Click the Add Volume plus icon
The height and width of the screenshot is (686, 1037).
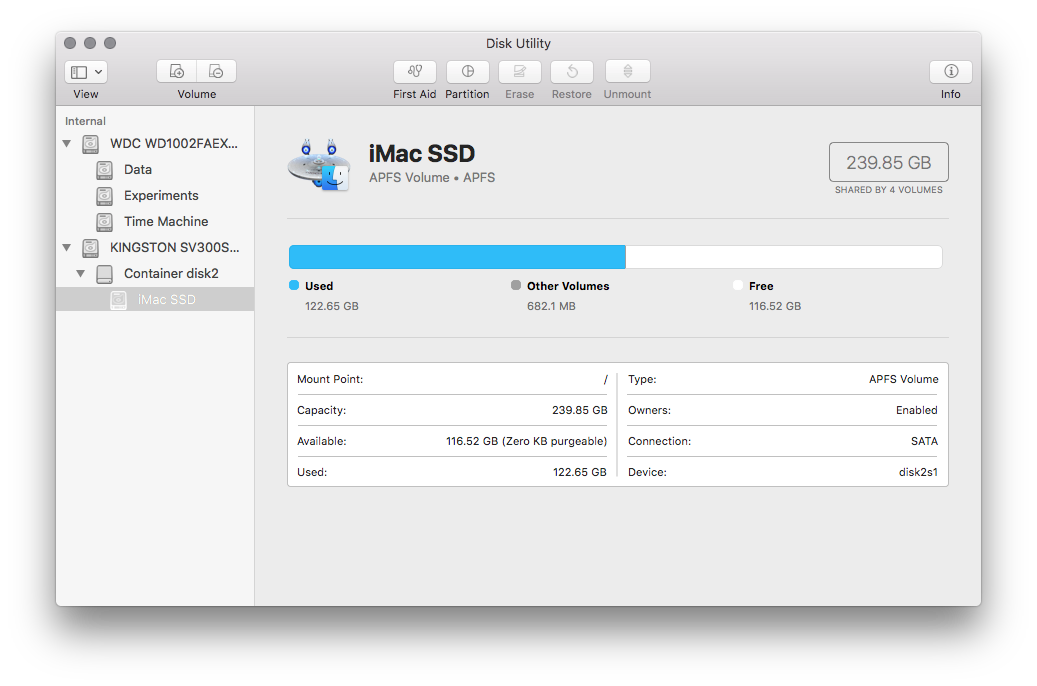coord(177,71)
